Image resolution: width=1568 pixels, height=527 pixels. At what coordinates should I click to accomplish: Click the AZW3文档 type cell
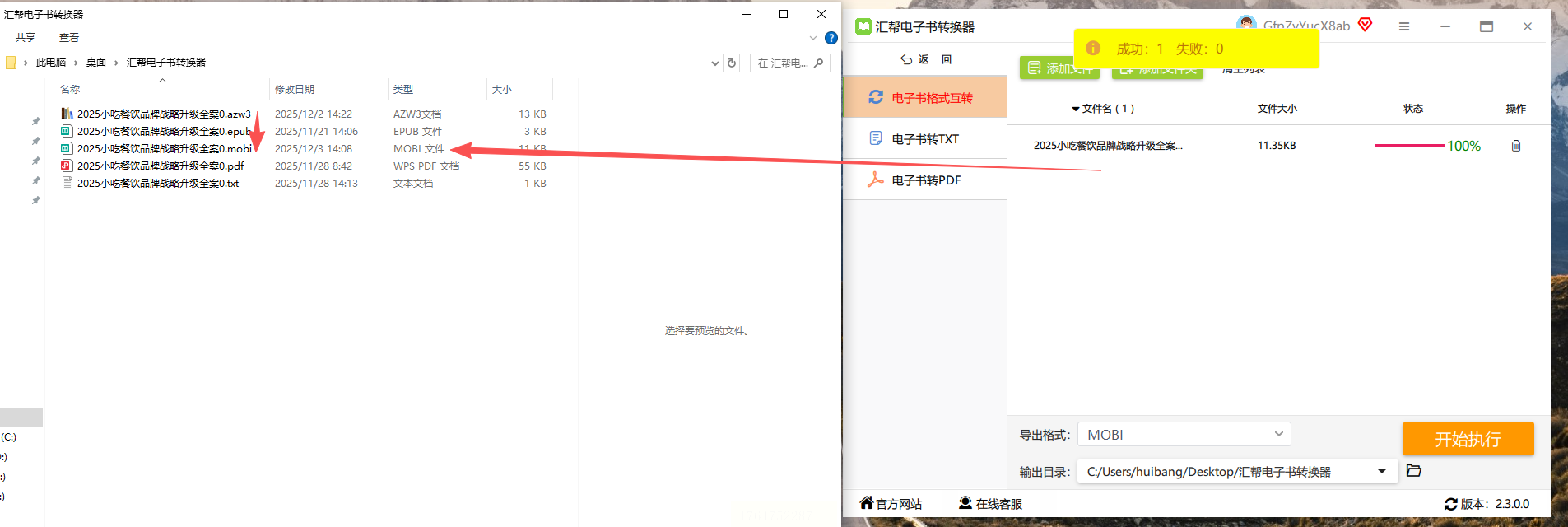(417, 114)
